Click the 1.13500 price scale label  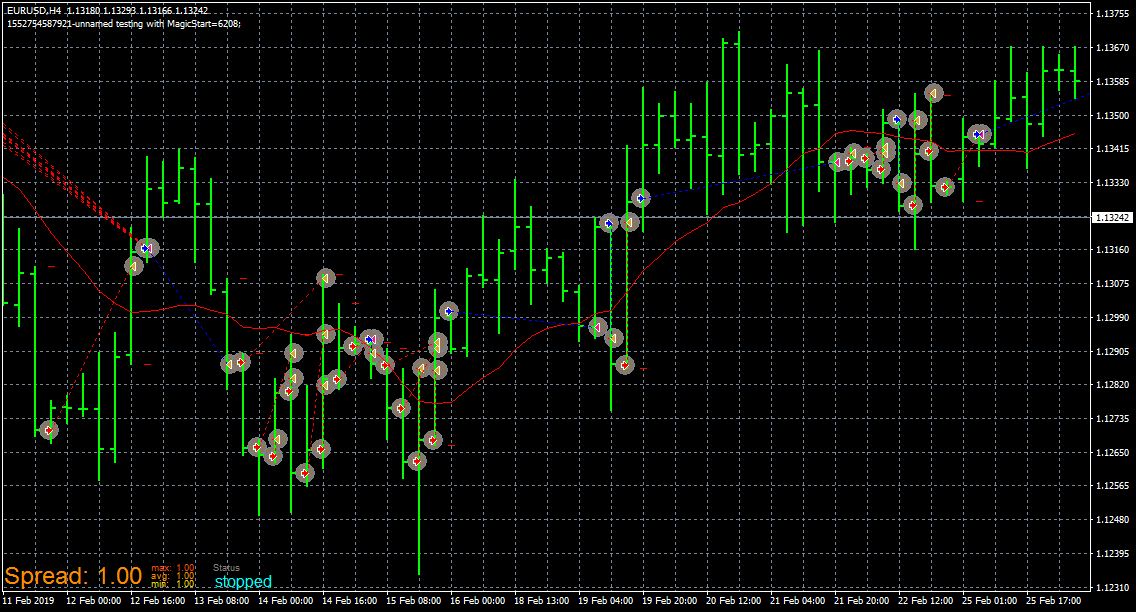click(1112, 115)
